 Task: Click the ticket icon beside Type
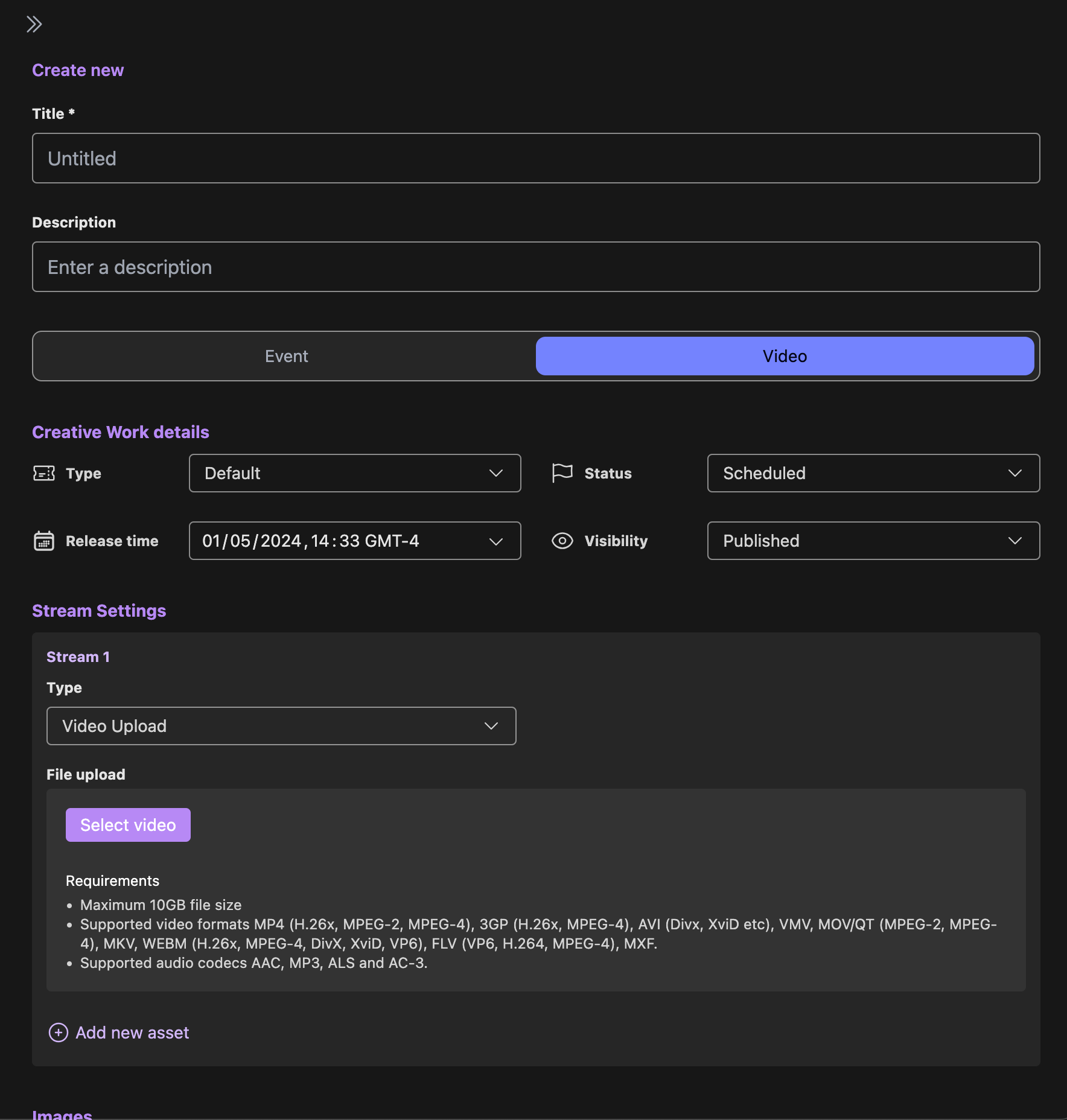[x=44, y=473]
